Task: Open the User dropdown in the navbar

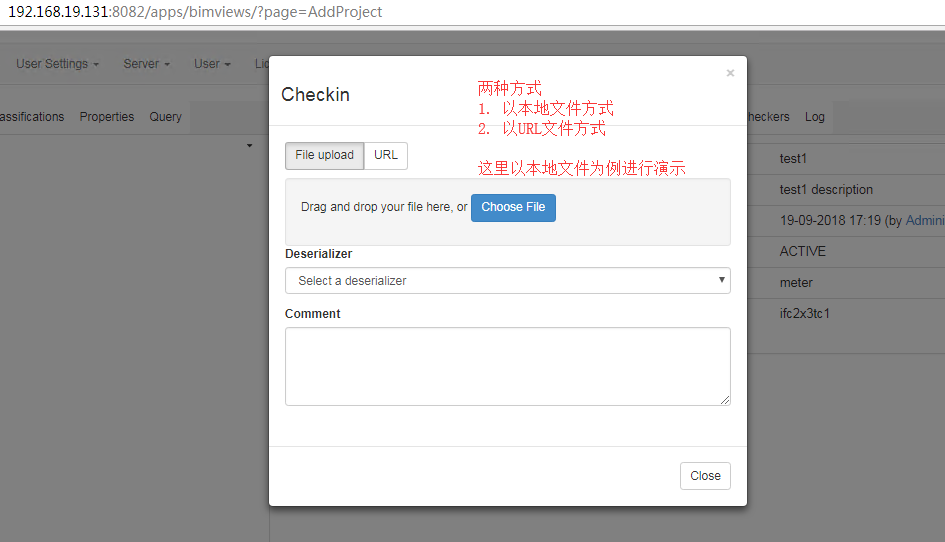Action: click(212, 64)
